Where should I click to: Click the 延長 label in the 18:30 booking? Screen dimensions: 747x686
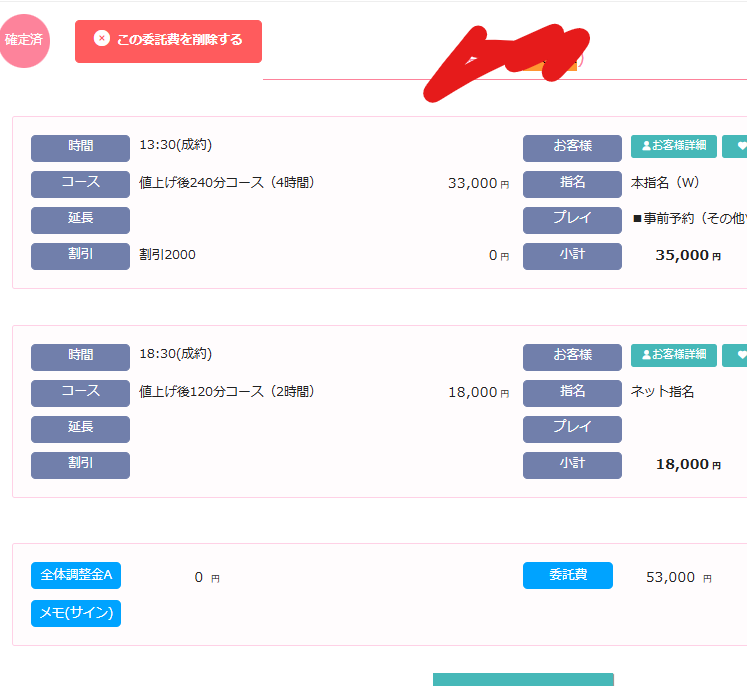pyautogui.click(x=80, y=429)
